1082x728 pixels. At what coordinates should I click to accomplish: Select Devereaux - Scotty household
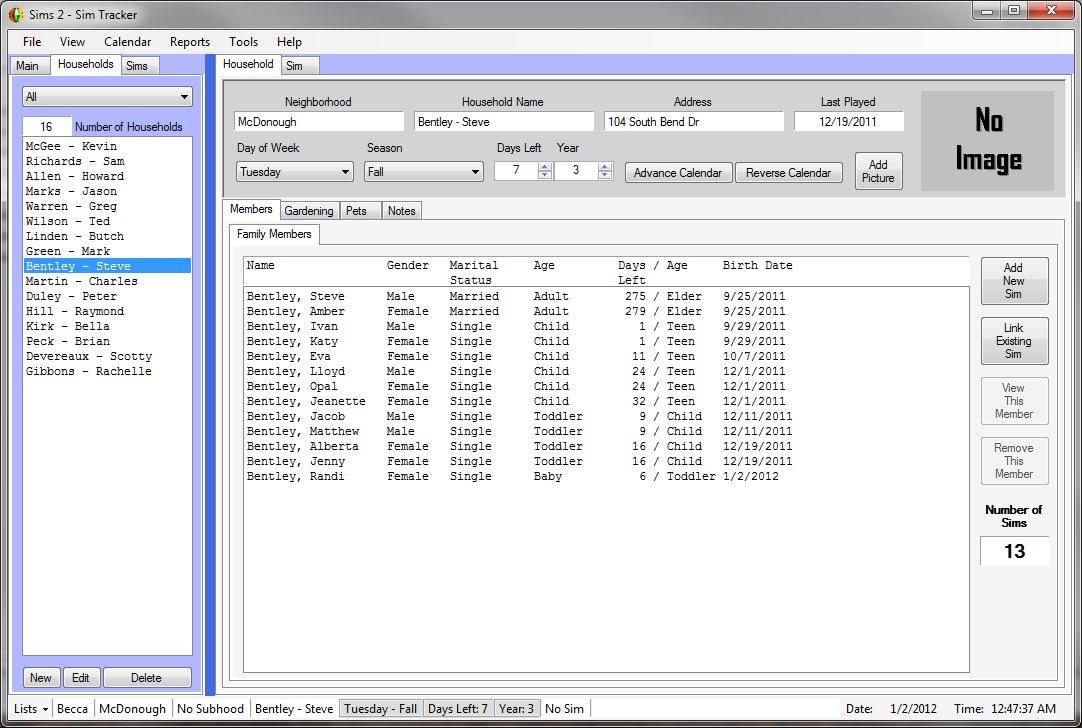[107, 356]
